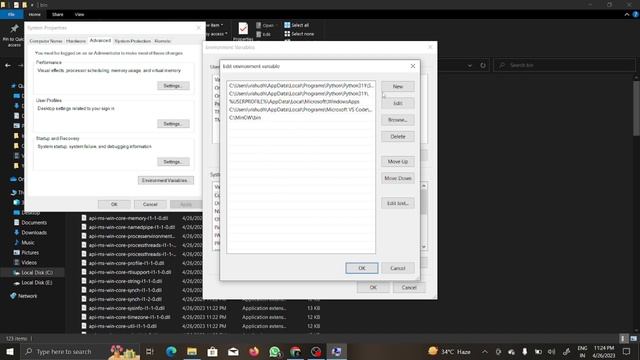
Task: Switch to File Explorer taskbar icon
Action: tap(192, 351)
